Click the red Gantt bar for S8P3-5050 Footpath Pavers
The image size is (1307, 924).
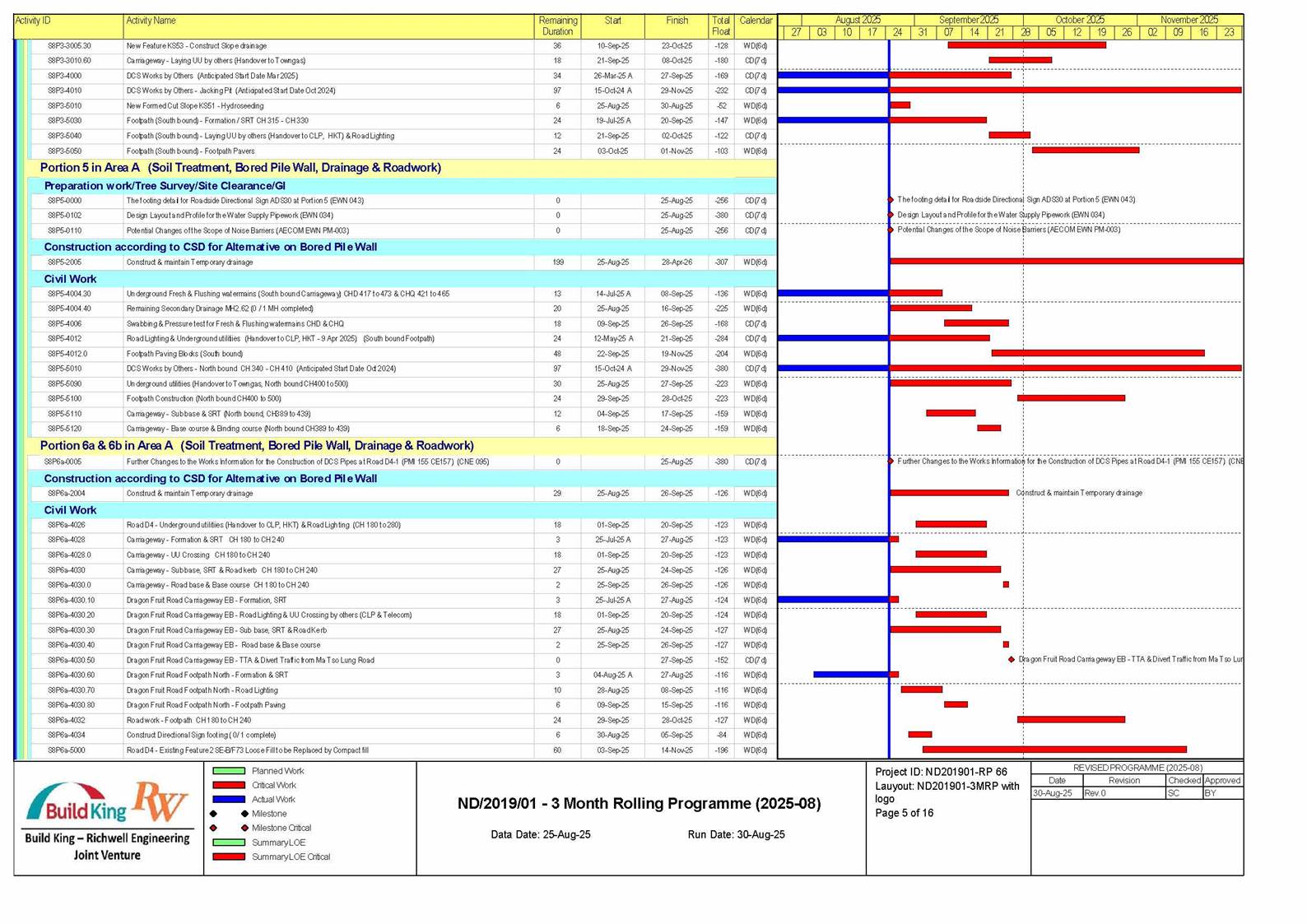[x=1086, y=151]
